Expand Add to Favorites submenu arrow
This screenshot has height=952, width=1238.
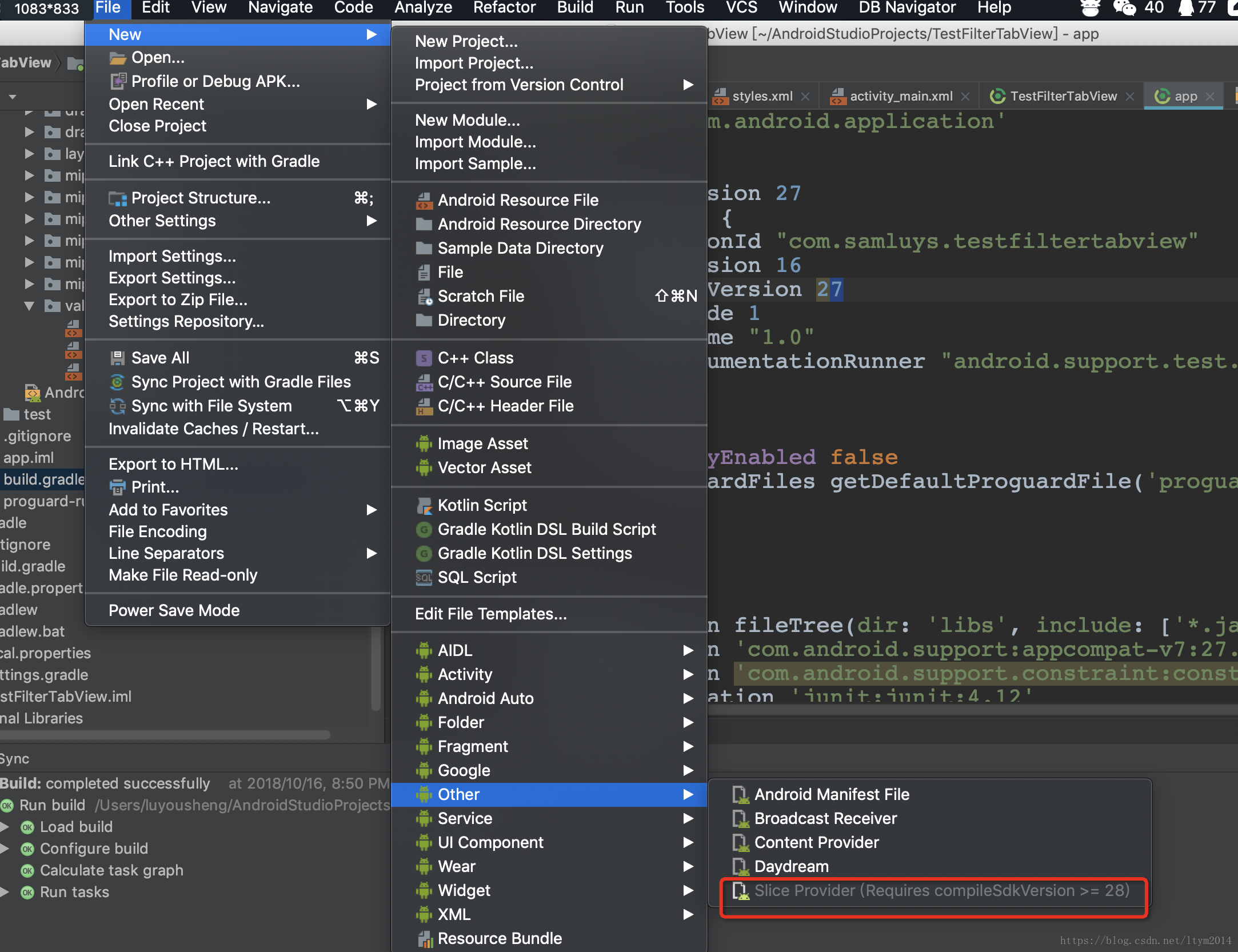372,510
